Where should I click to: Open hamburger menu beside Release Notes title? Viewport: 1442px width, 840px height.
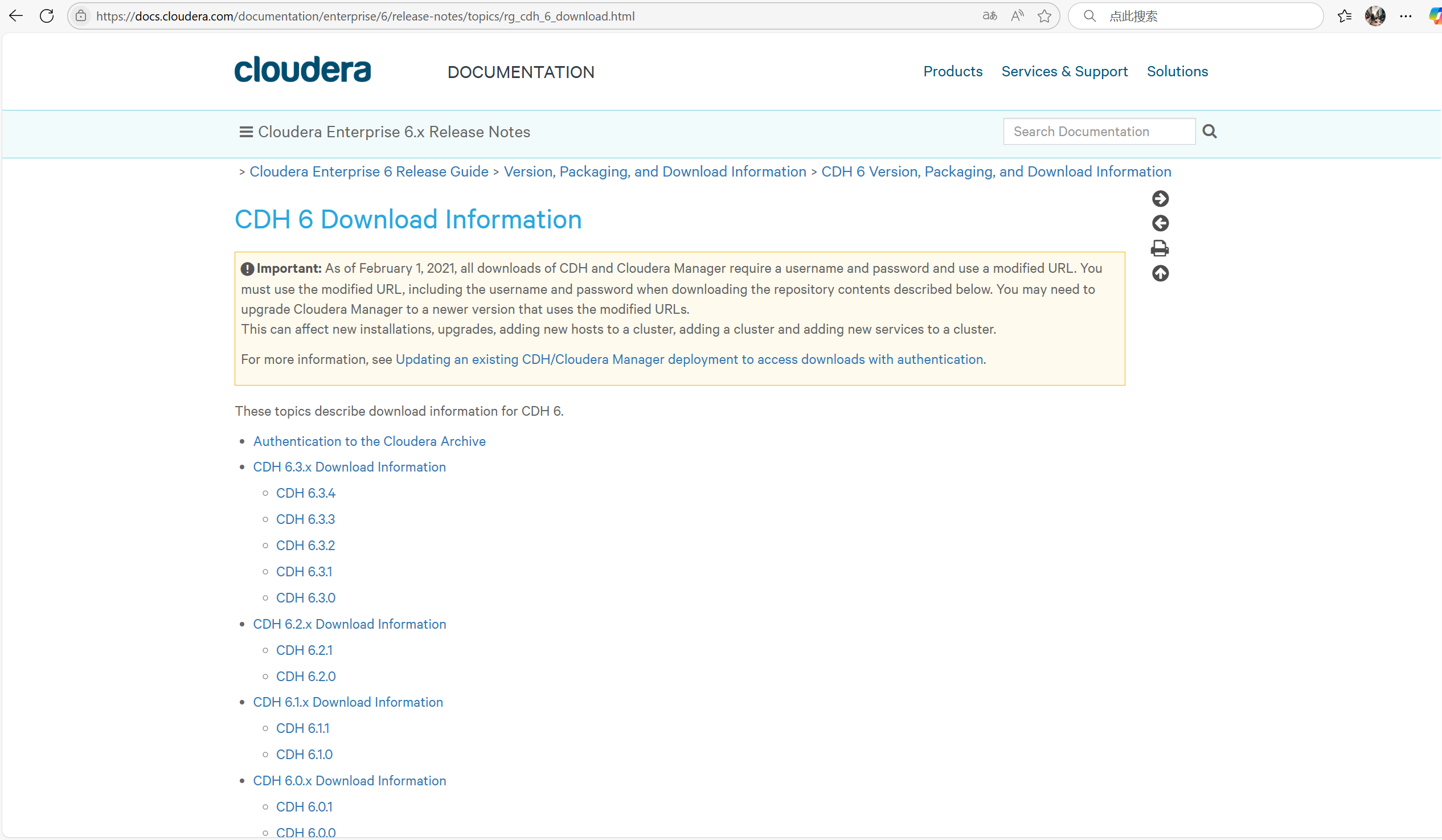click(x=246, y=132)
